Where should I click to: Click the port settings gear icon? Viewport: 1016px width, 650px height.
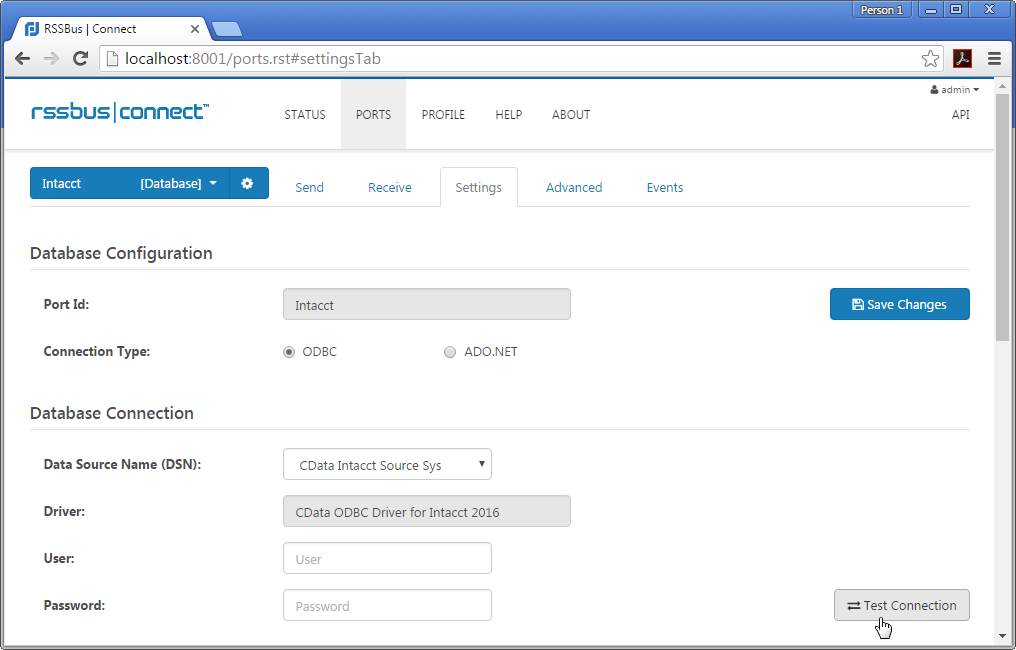[x=248, y=184]
